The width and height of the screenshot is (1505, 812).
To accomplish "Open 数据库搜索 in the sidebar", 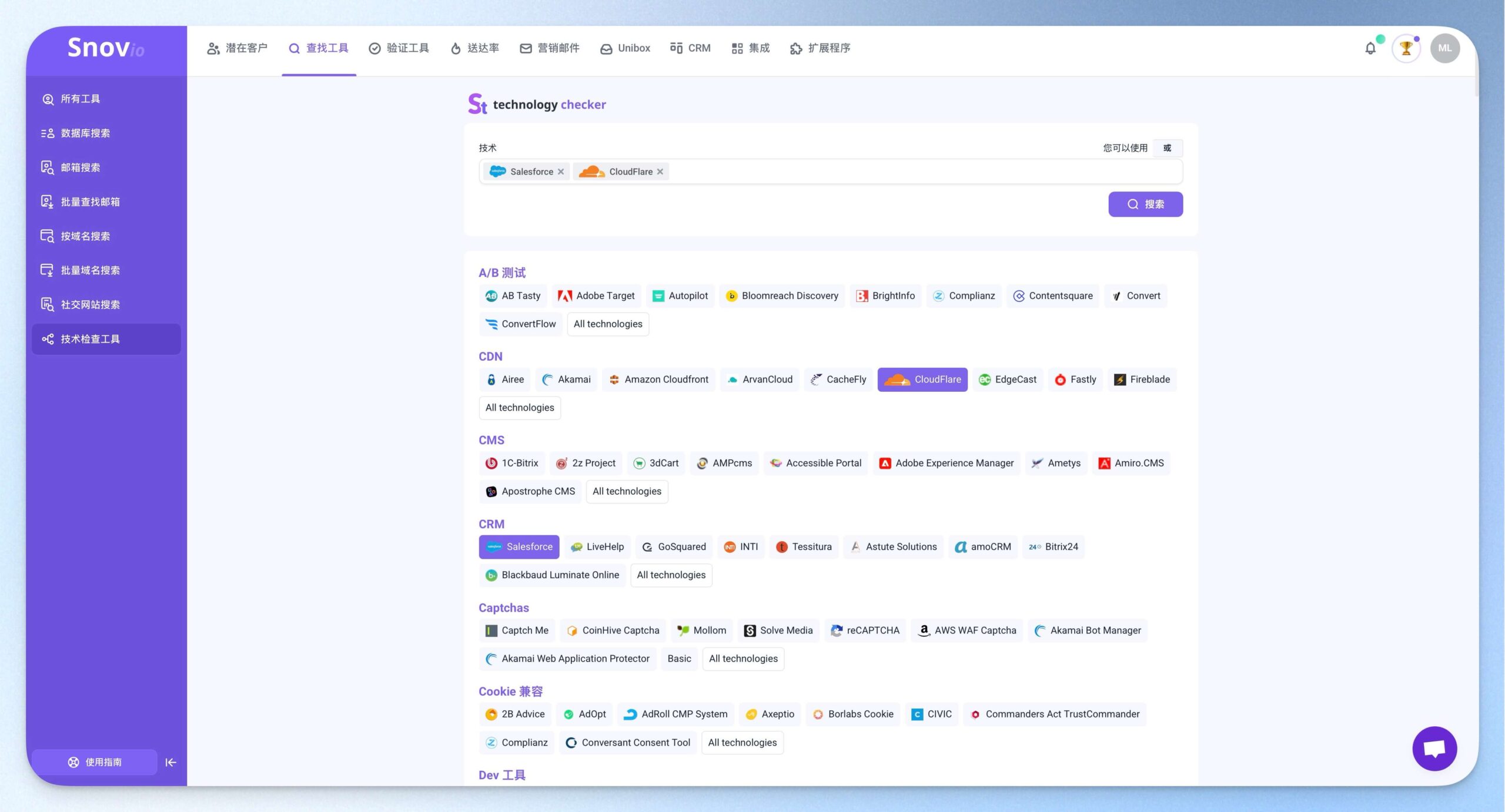I will [106, 133].
